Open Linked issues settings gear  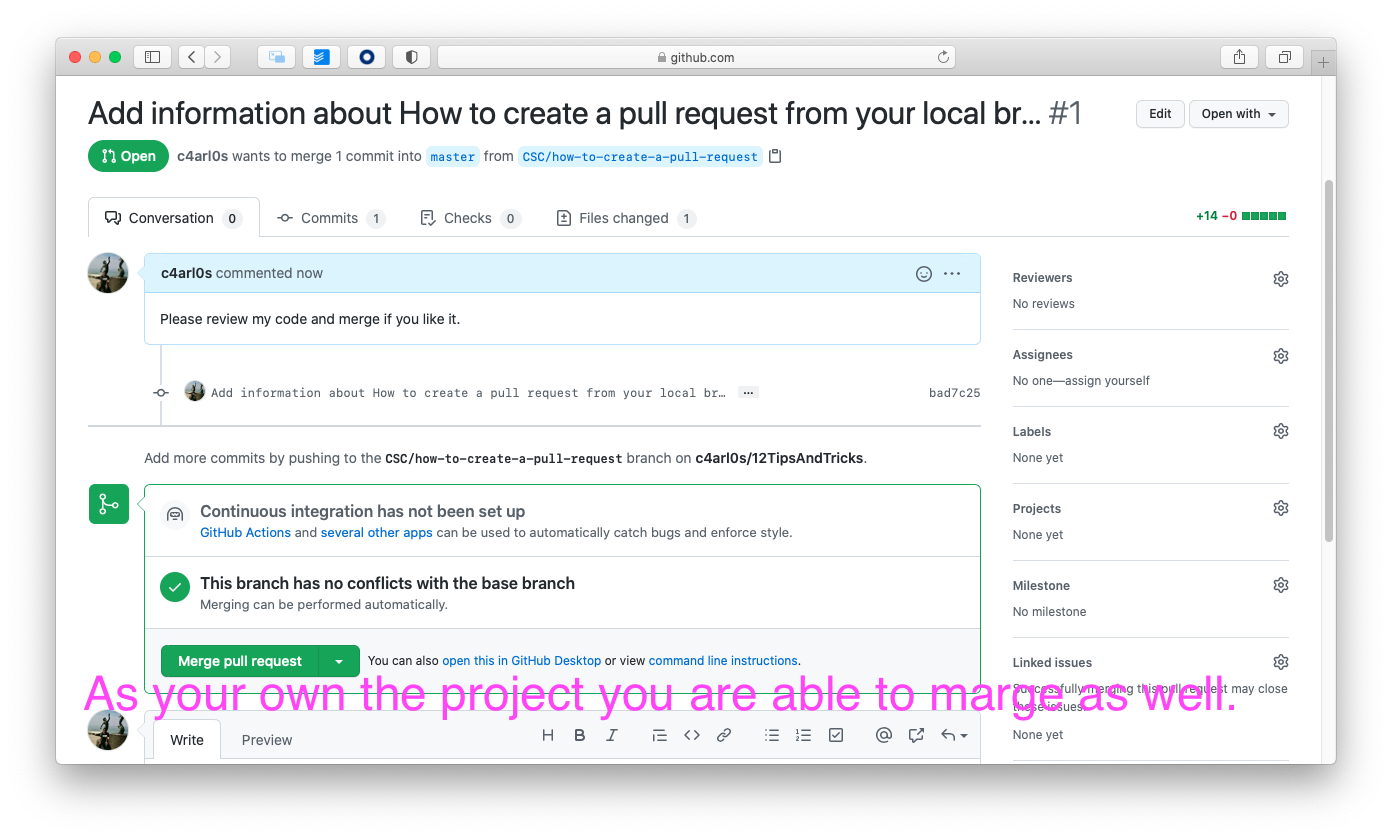1280,662
